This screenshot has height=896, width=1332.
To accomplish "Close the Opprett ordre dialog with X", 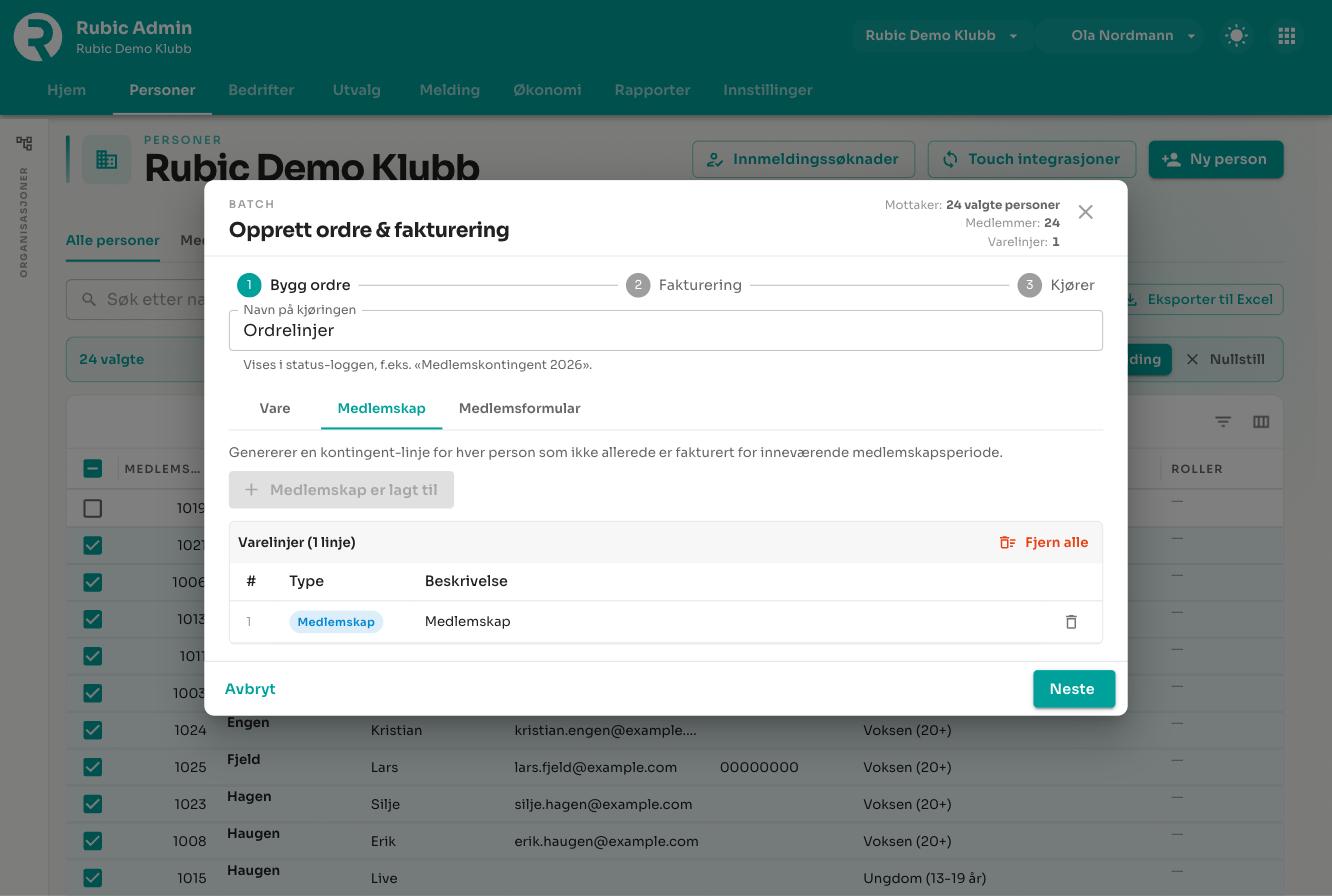I will coord(1086,212).
